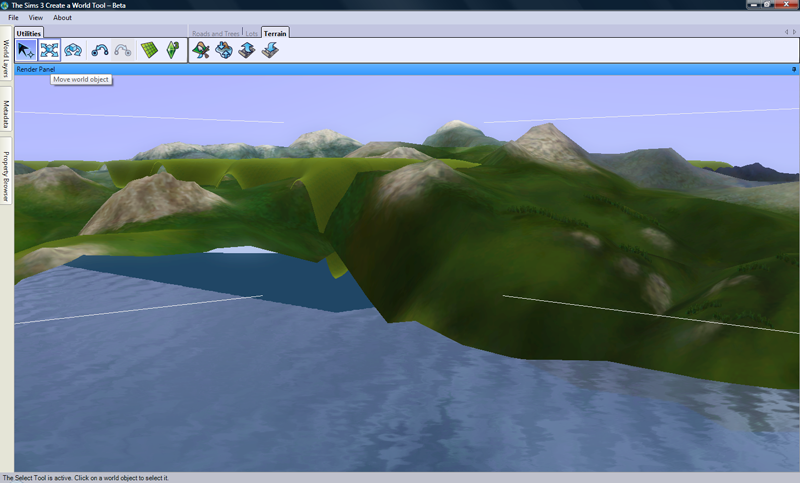Pick the Rotate world object tool
This screenshot has width=800, height=483.
(73, 50)
